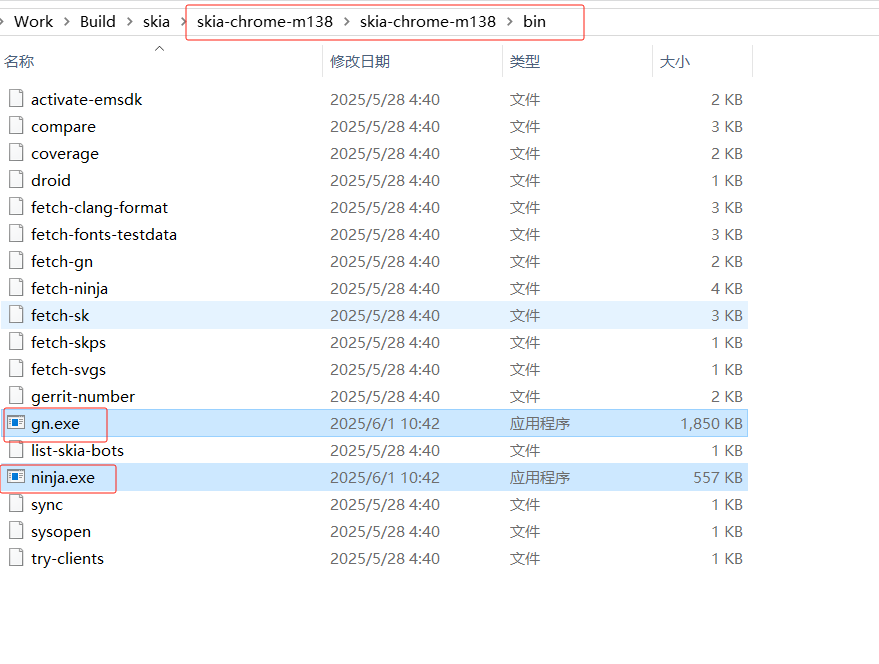Select the fetch-svgs file name
The width and height of the screenshot is (879, 664).
pyautogui.click(x=68, y=370)
